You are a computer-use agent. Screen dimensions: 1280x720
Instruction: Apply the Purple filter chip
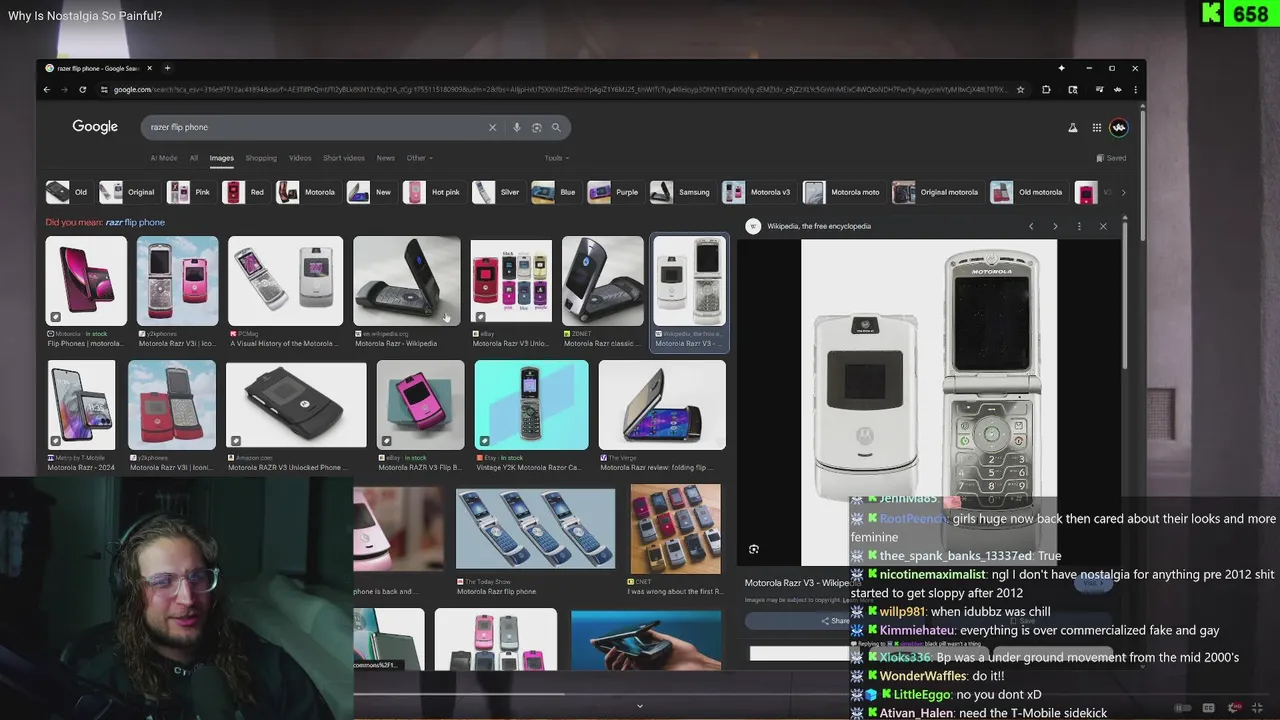tap(615, 192)
